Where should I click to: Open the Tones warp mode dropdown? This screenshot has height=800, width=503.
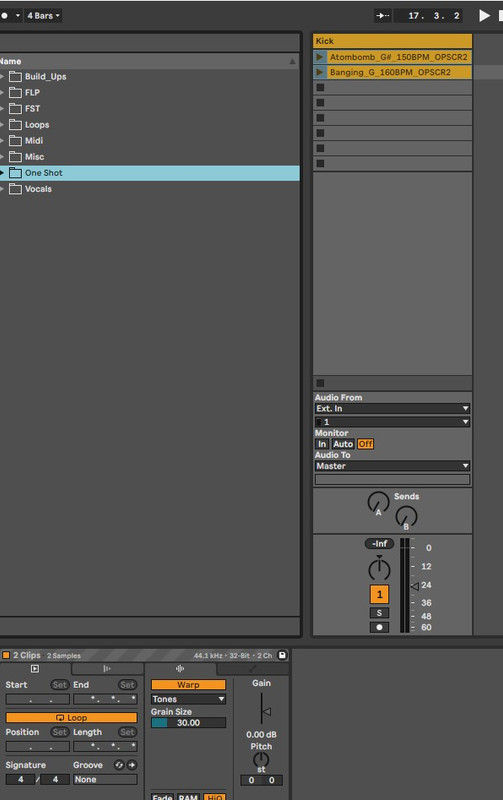pos(188,699)
